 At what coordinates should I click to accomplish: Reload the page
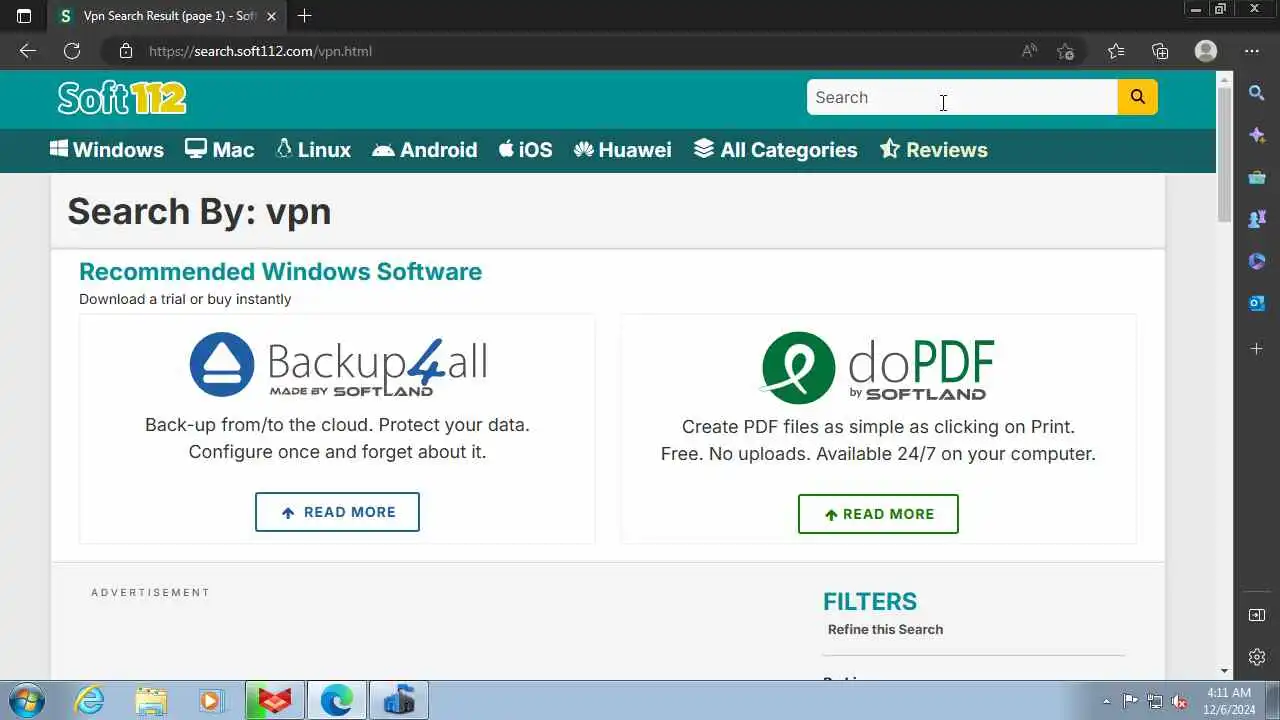coord(72,51)
